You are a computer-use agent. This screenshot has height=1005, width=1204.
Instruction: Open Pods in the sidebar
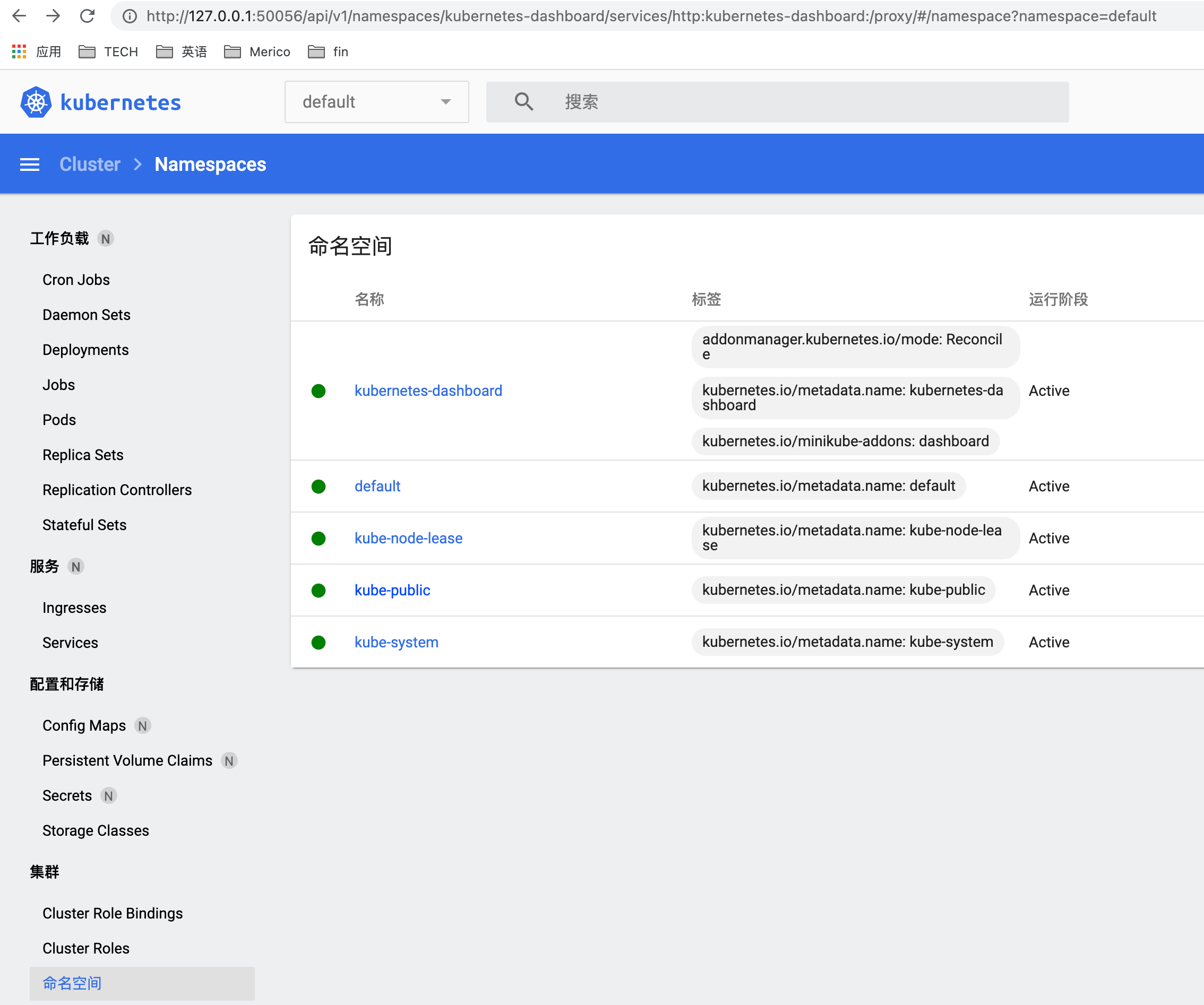(59, 419)
